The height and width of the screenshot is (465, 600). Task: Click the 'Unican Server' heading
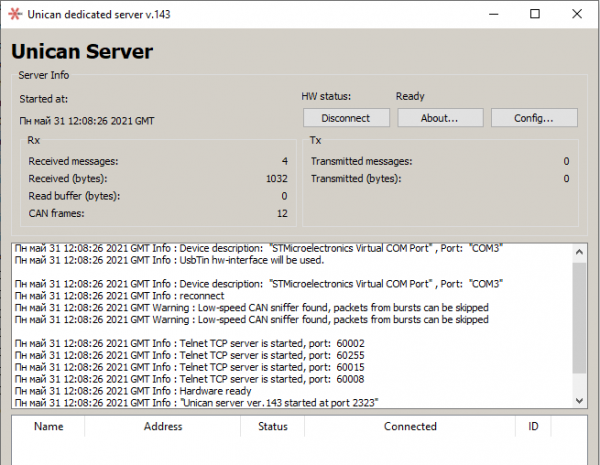82,51
